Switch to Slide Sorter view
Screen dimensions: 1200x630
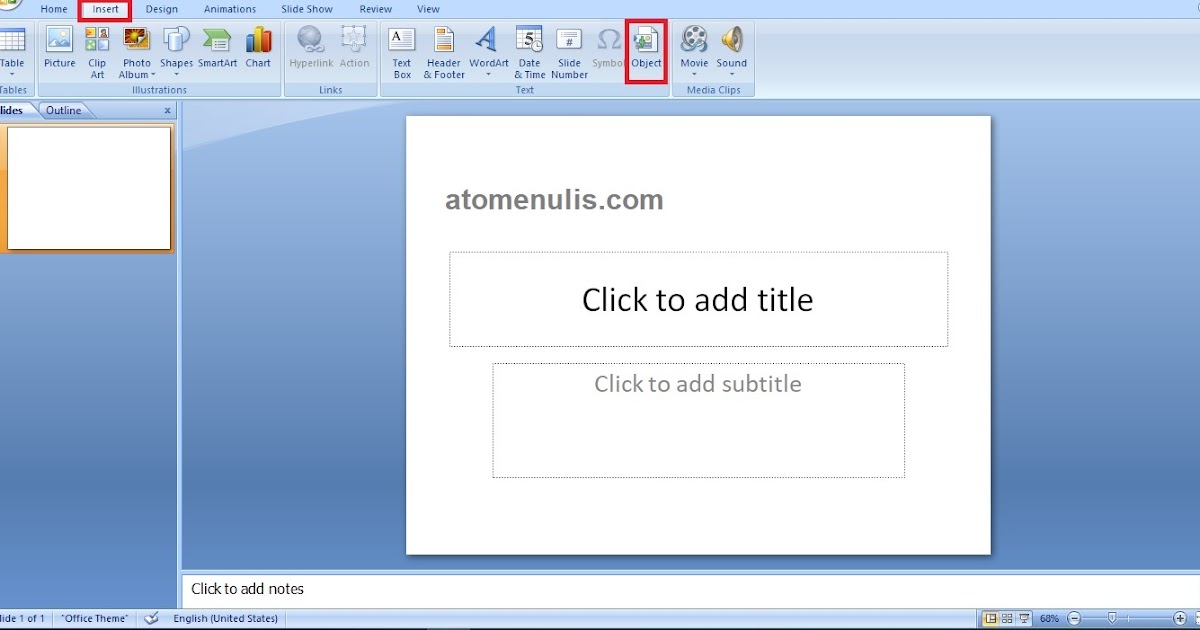[x=1007, y=618]
